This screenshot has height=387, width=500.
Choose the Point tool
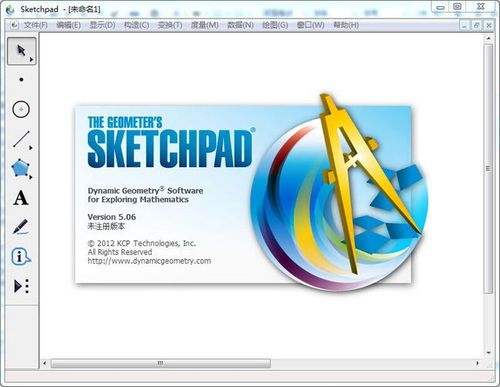(22, 80)
